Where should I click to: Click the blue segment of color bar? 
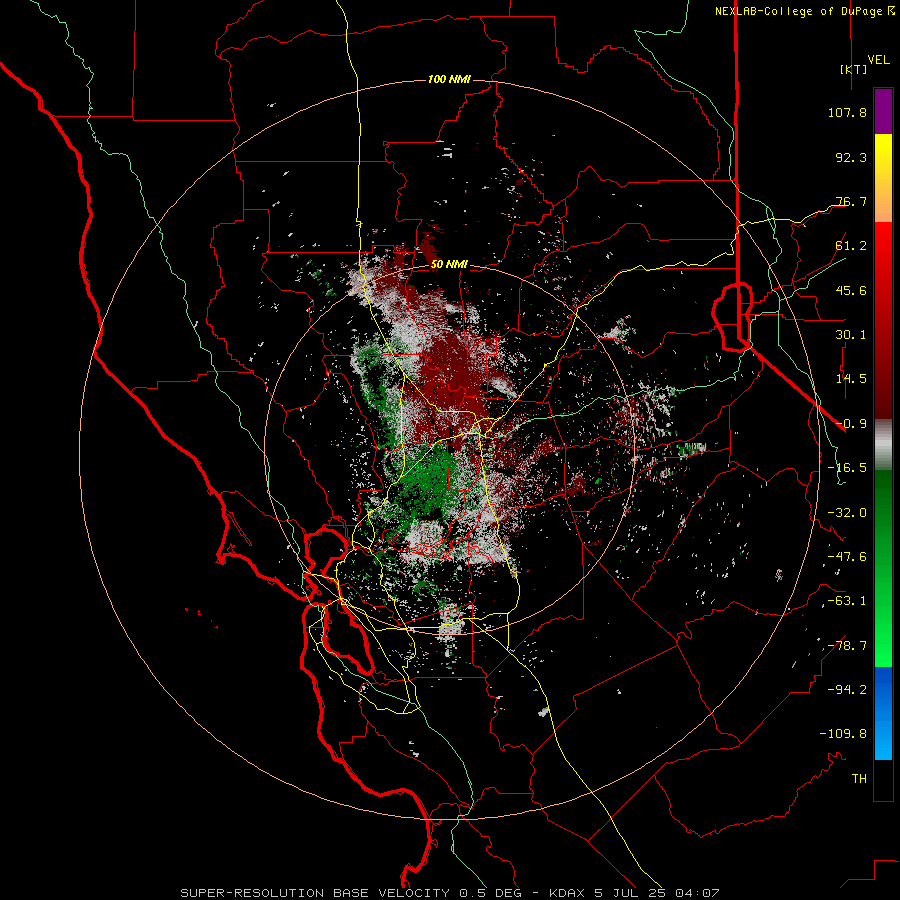click(x=883, y=713)
